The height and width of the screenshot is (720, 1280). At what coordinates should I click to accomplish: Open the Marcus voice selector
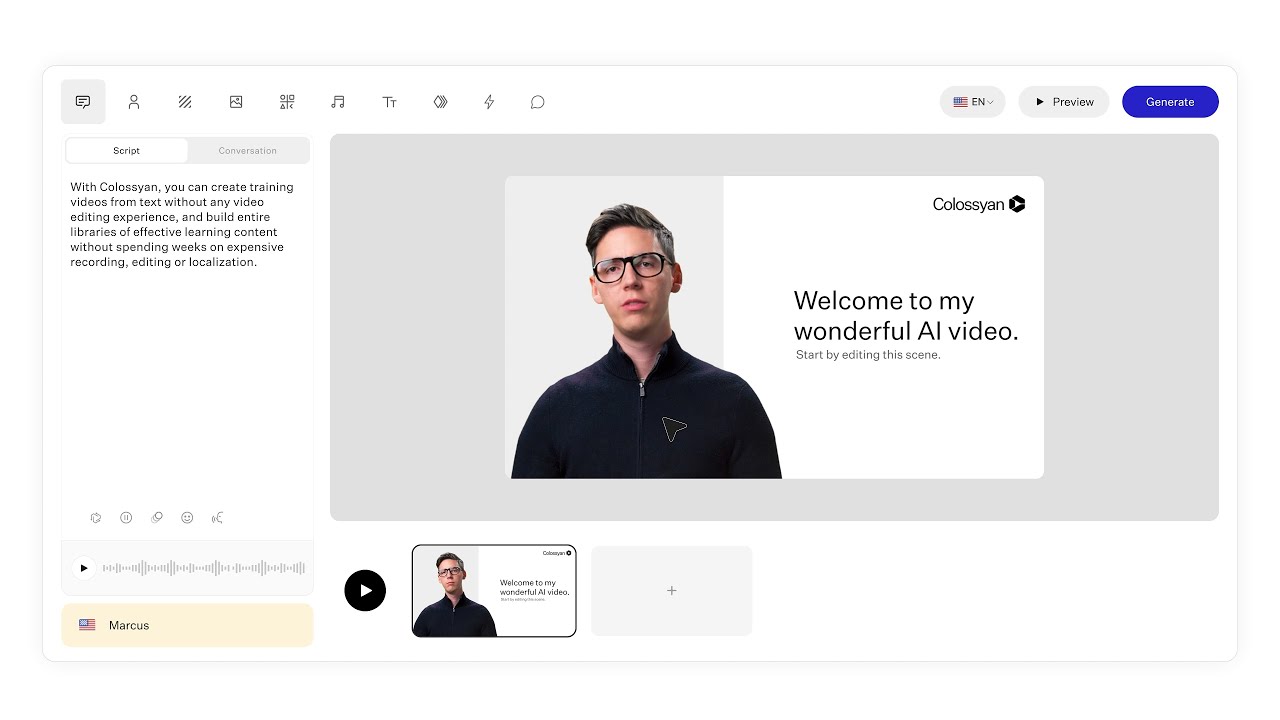187,625
